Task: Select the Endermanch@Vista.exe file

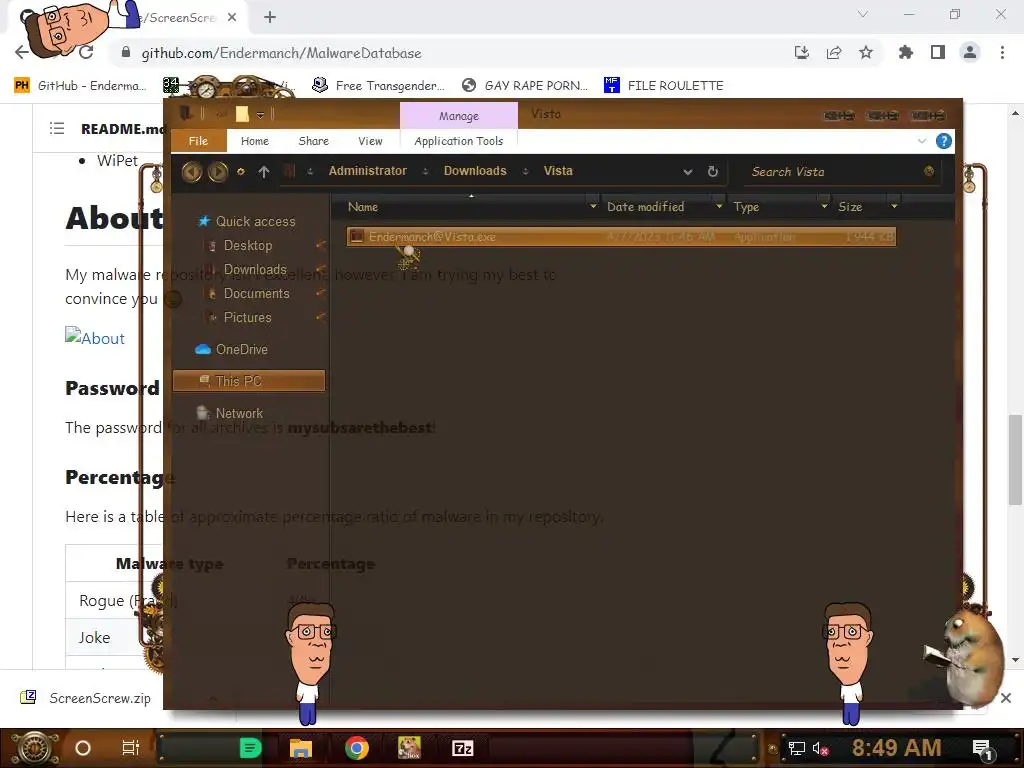Action: pyautogui.click(x=621, y=236)
